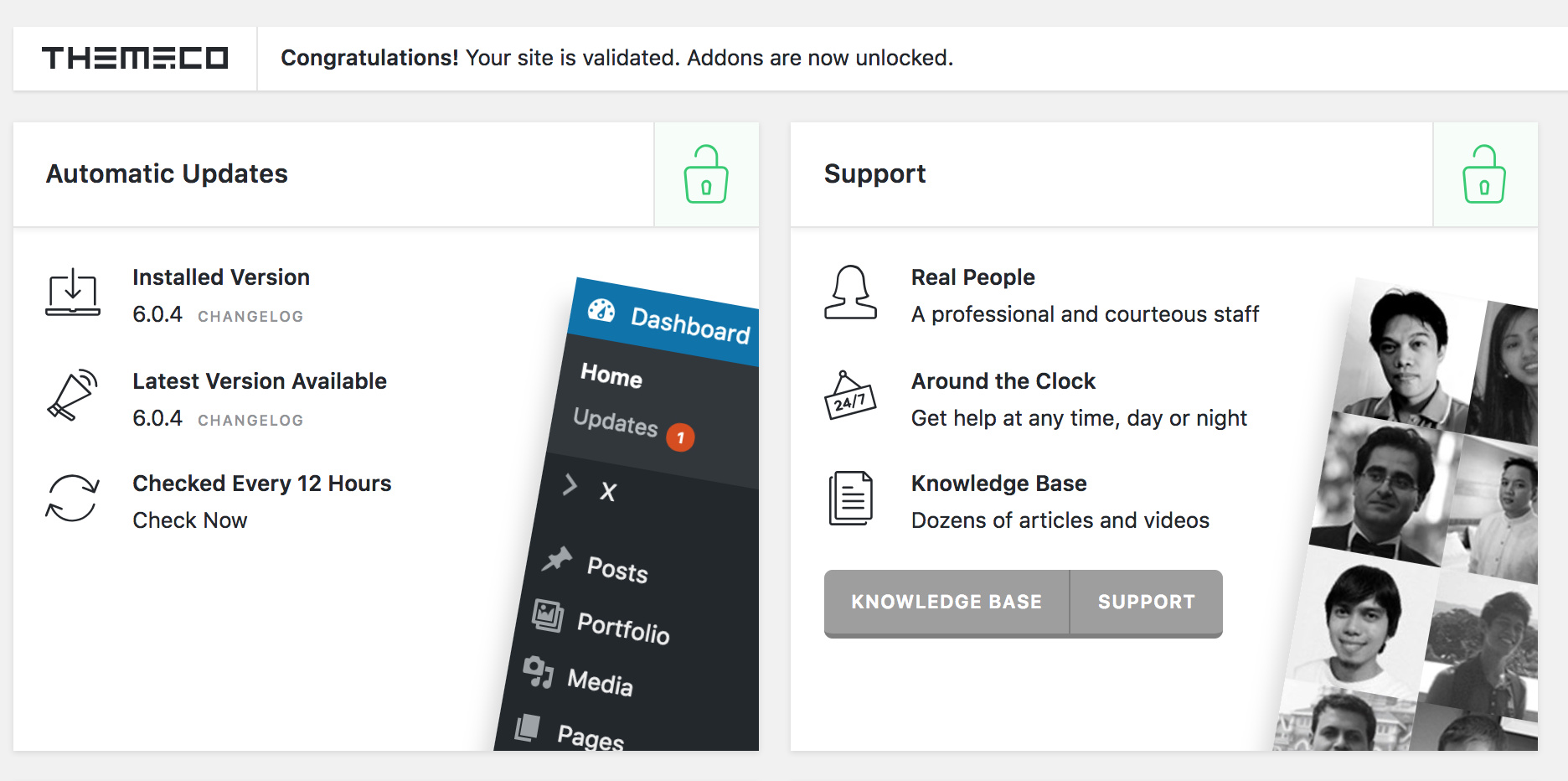Click the Support button
The image size is (1568, 781).
(1147, 603)
